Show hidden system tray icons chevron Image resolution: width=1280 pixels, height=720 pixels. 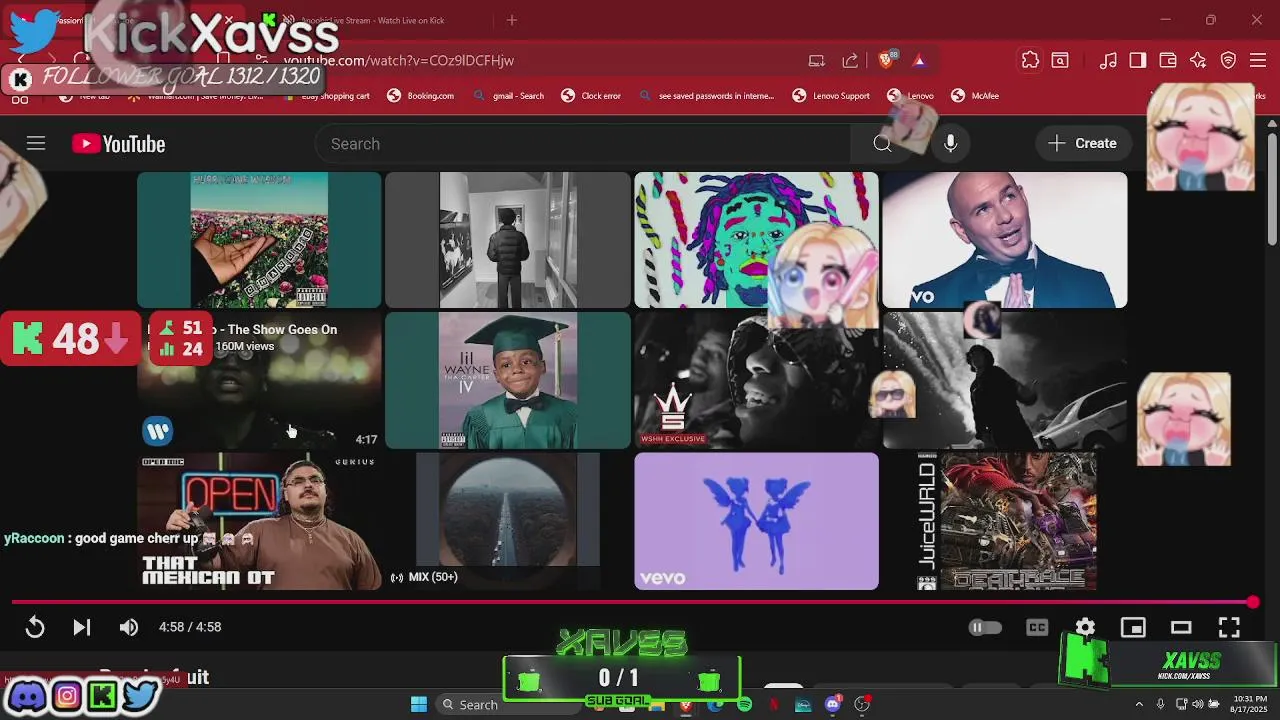(x=1139, y=704)
